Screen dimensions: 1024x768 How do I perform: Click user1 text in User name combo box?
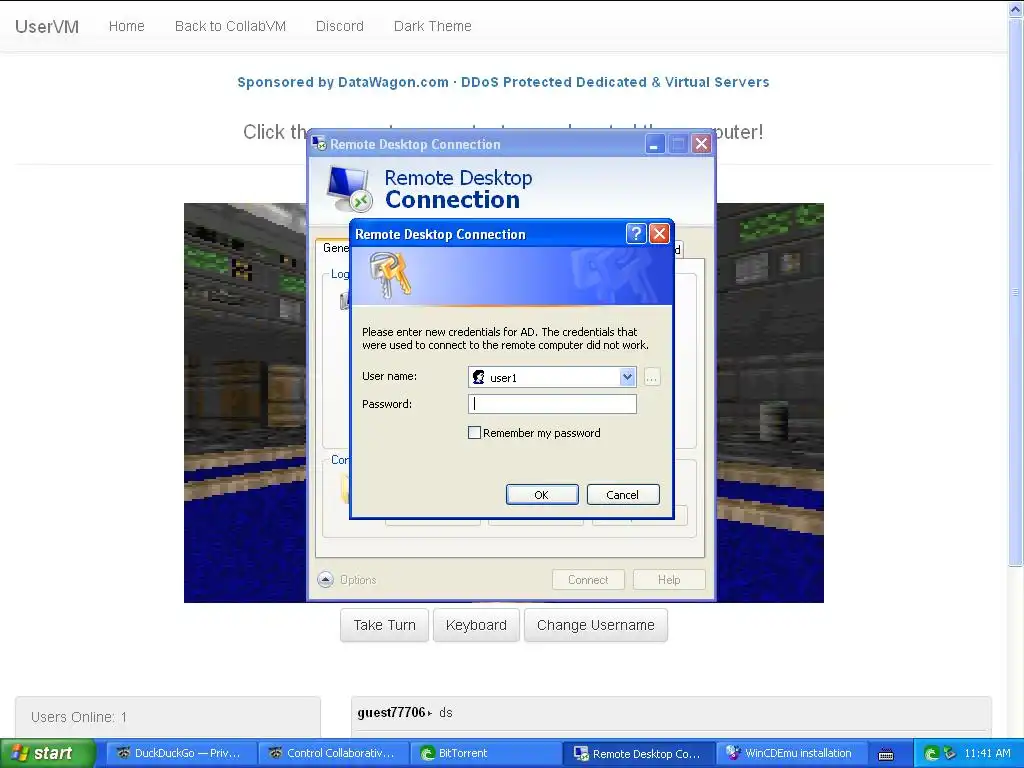[503, 377]
